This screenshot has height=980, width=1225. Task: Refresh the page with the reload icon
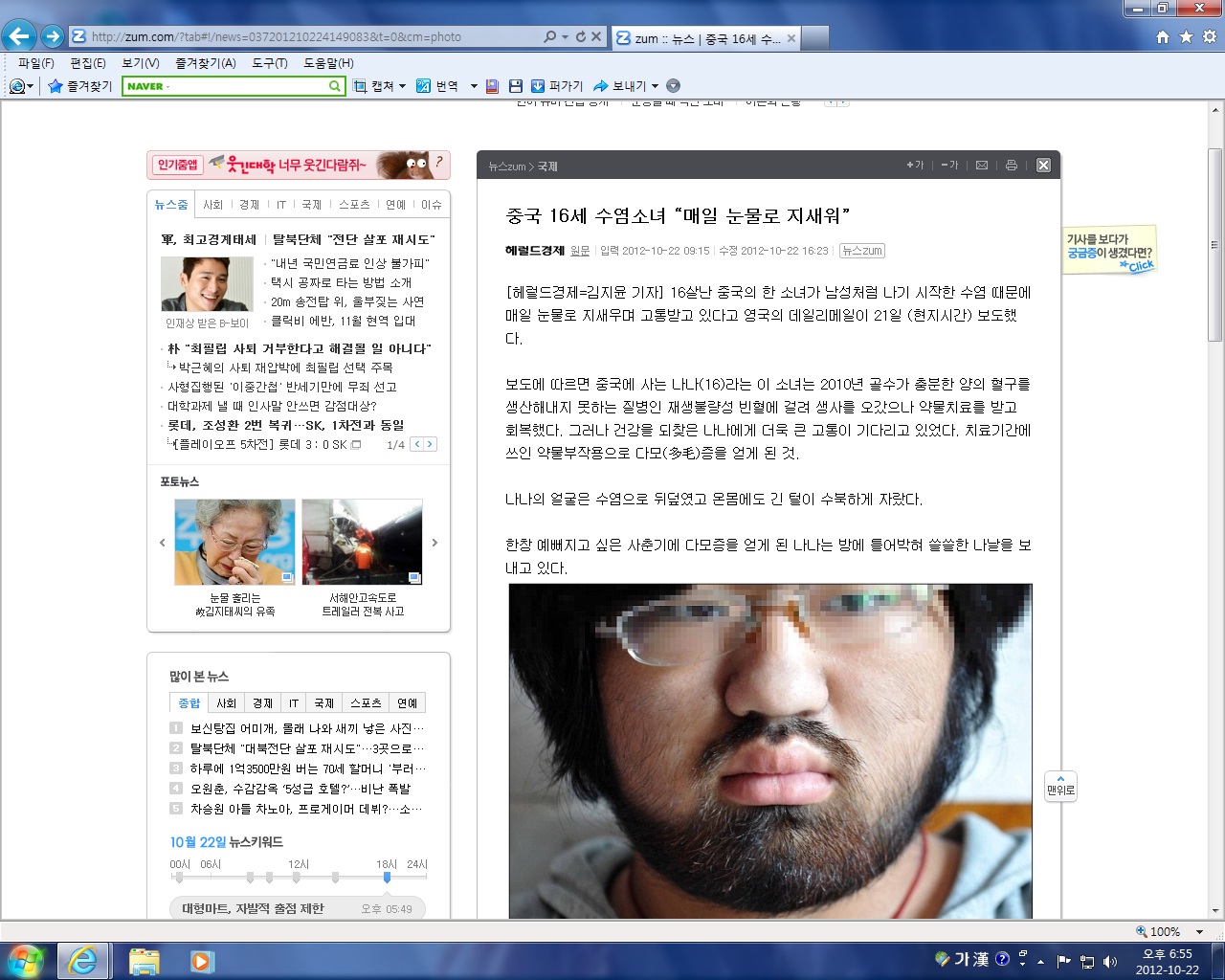click(x=580, y=36)
